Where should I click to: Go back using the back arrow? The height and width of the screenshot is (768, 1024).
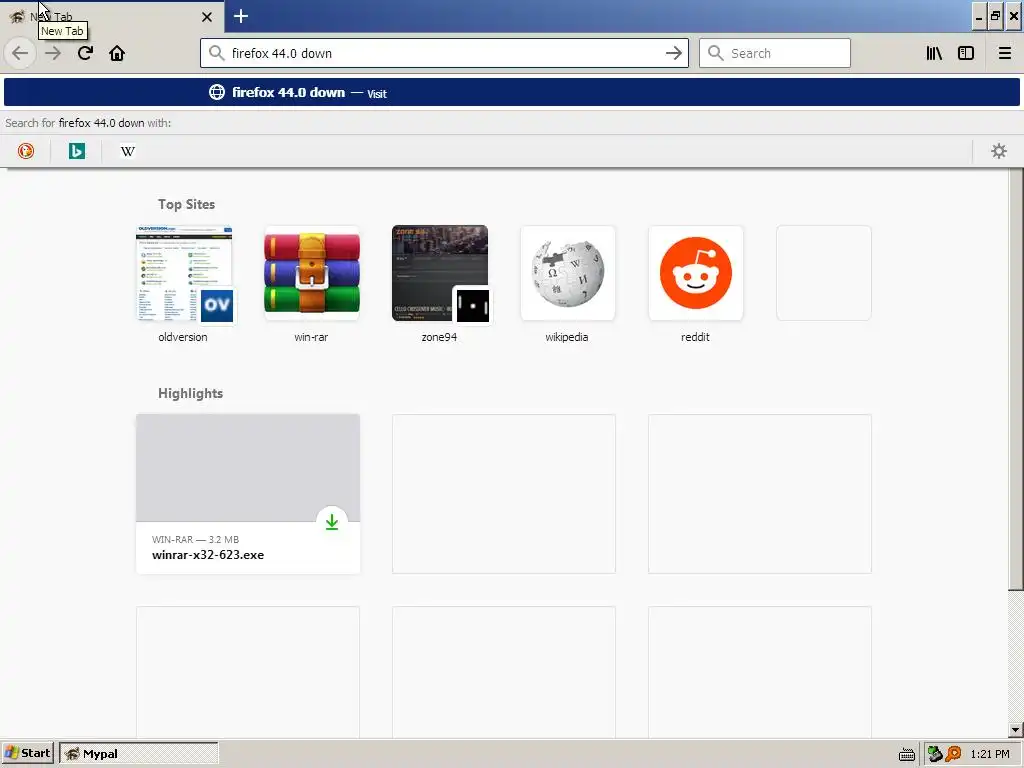[20, 53]
